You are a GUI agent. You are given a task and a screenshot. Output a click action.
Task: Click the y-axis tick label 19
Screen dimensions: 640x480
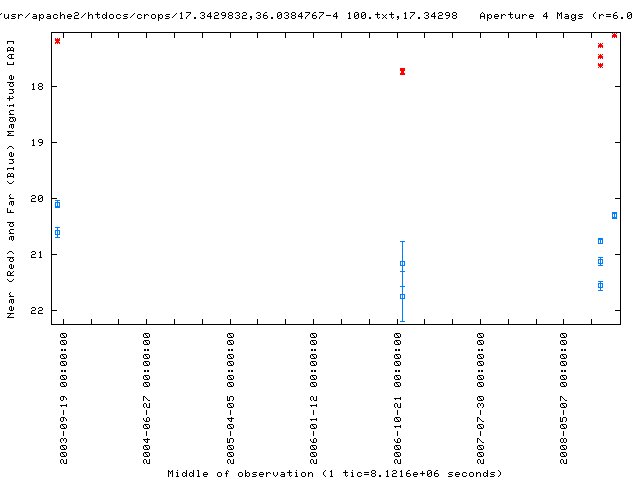click(37, 142)
